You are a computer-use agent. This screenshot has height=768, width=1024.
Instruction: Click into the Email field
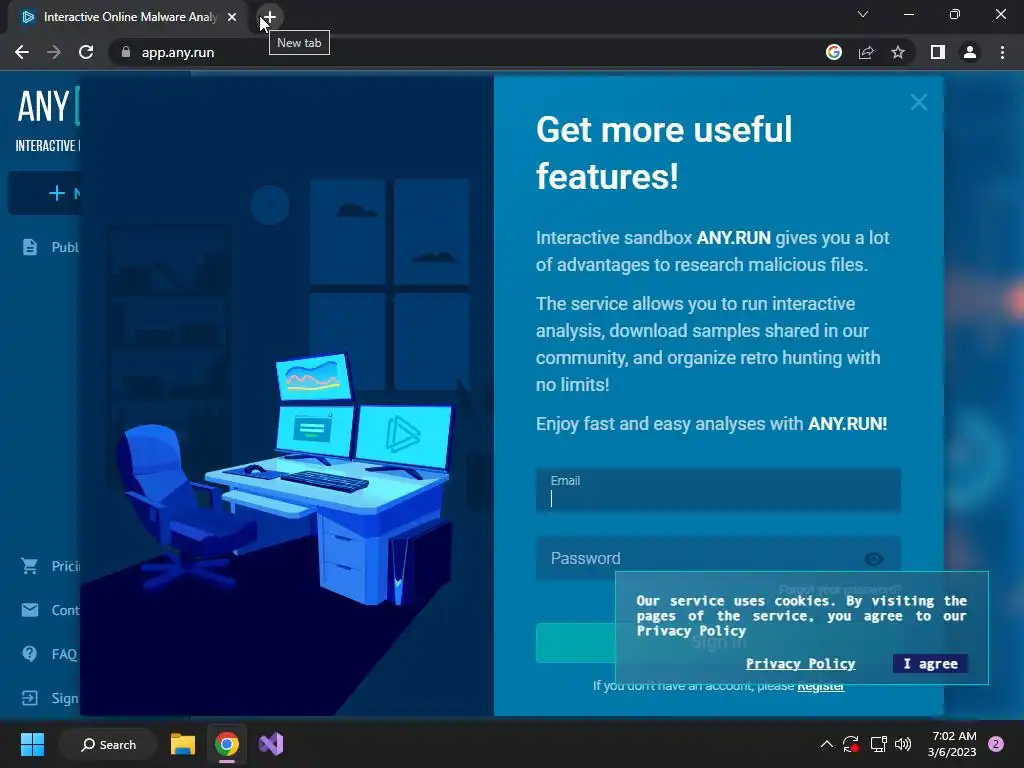[x=718, y=490]
